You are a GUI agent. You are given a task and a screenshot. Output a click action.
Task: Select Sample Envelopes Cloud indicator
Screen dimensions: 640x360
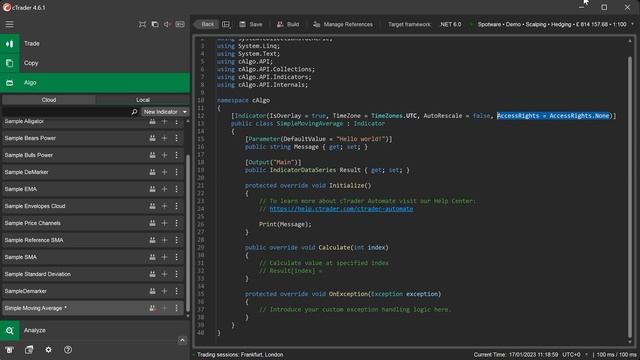(93, 207)
